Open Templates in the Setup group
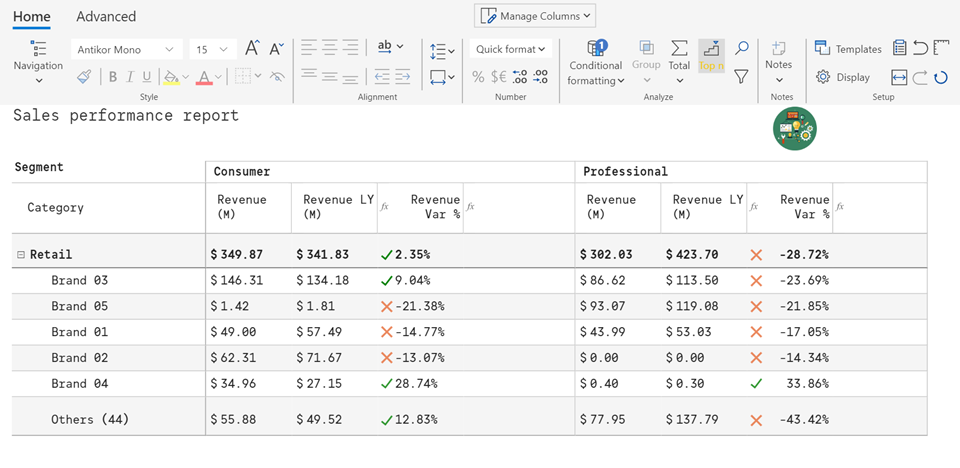 click(848, 49)
